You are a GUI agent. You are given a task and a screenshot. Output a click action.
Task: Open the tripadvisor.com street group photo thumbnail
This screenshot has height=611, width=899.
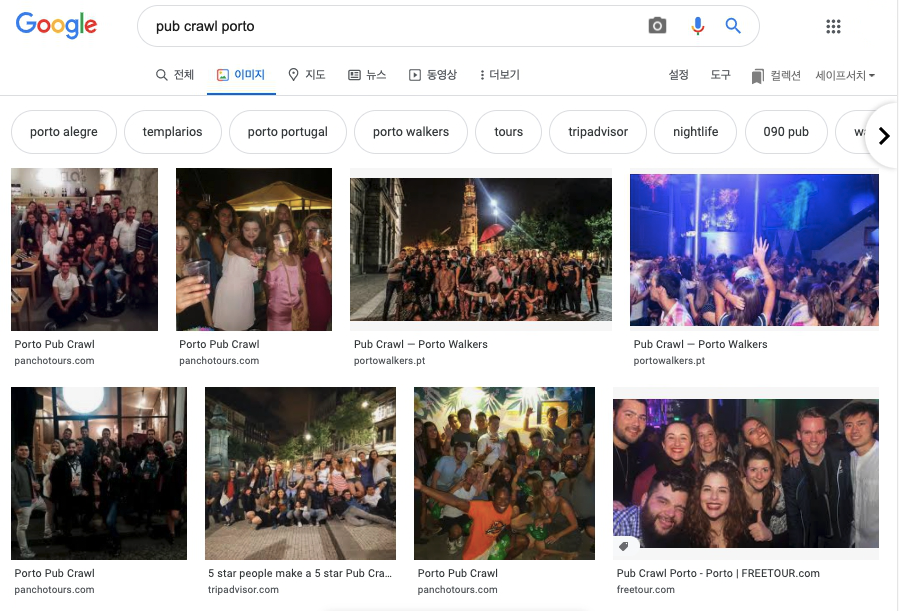[300, 473]
